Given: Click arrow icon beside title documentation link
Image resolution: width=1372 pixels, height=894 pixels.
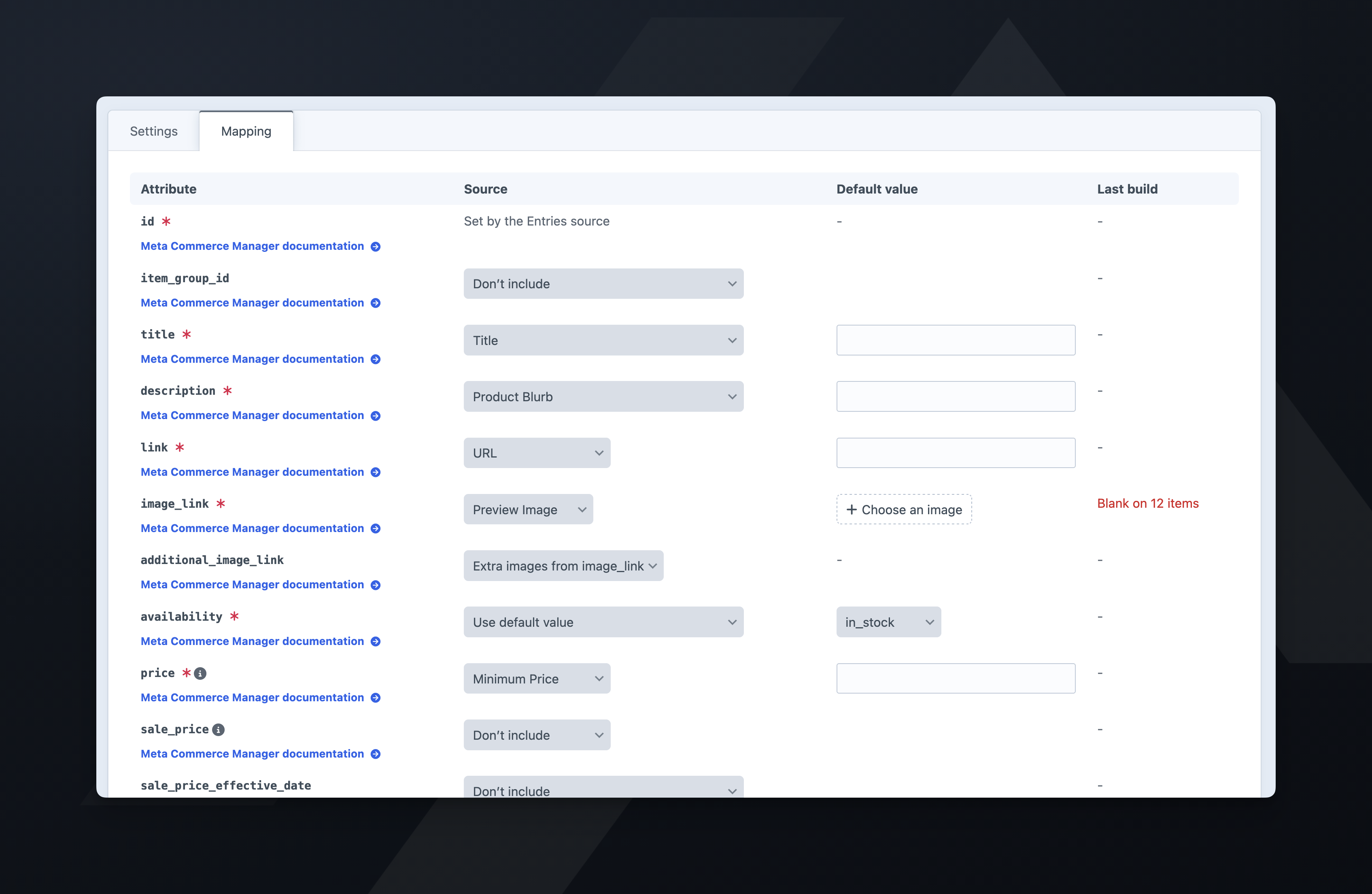Looking at the screenshot, I should pos(375,359).
